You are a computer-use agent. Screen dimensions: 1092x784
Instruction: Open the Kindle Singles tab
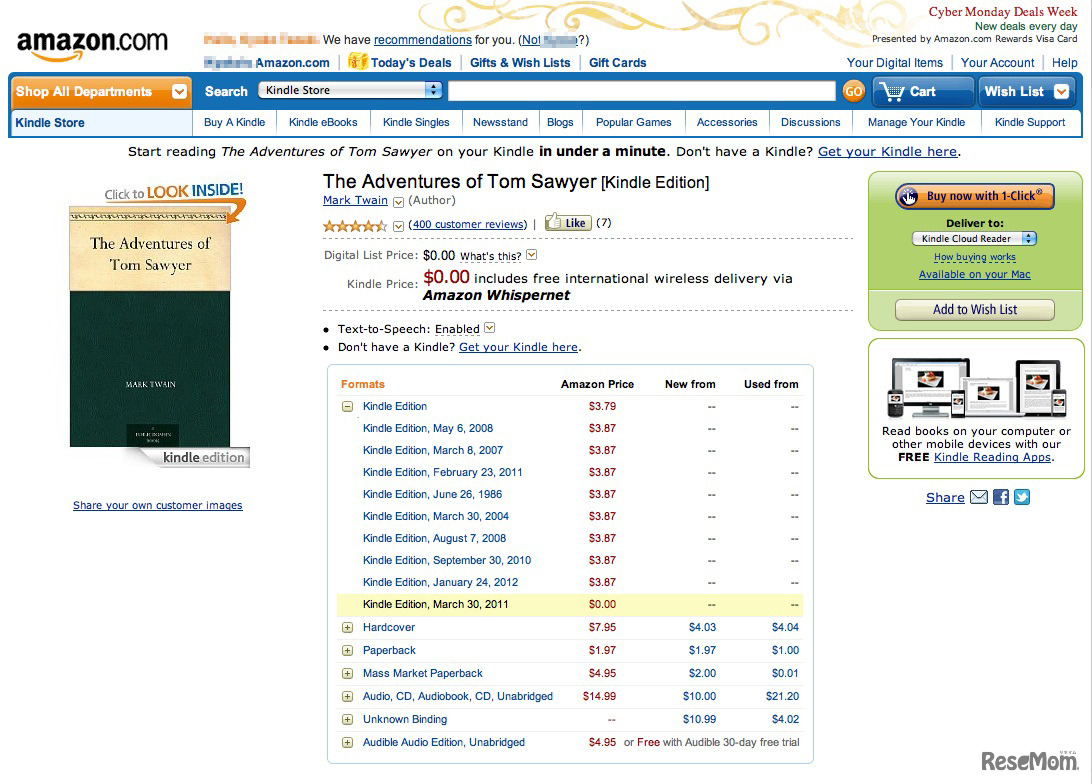416,123
